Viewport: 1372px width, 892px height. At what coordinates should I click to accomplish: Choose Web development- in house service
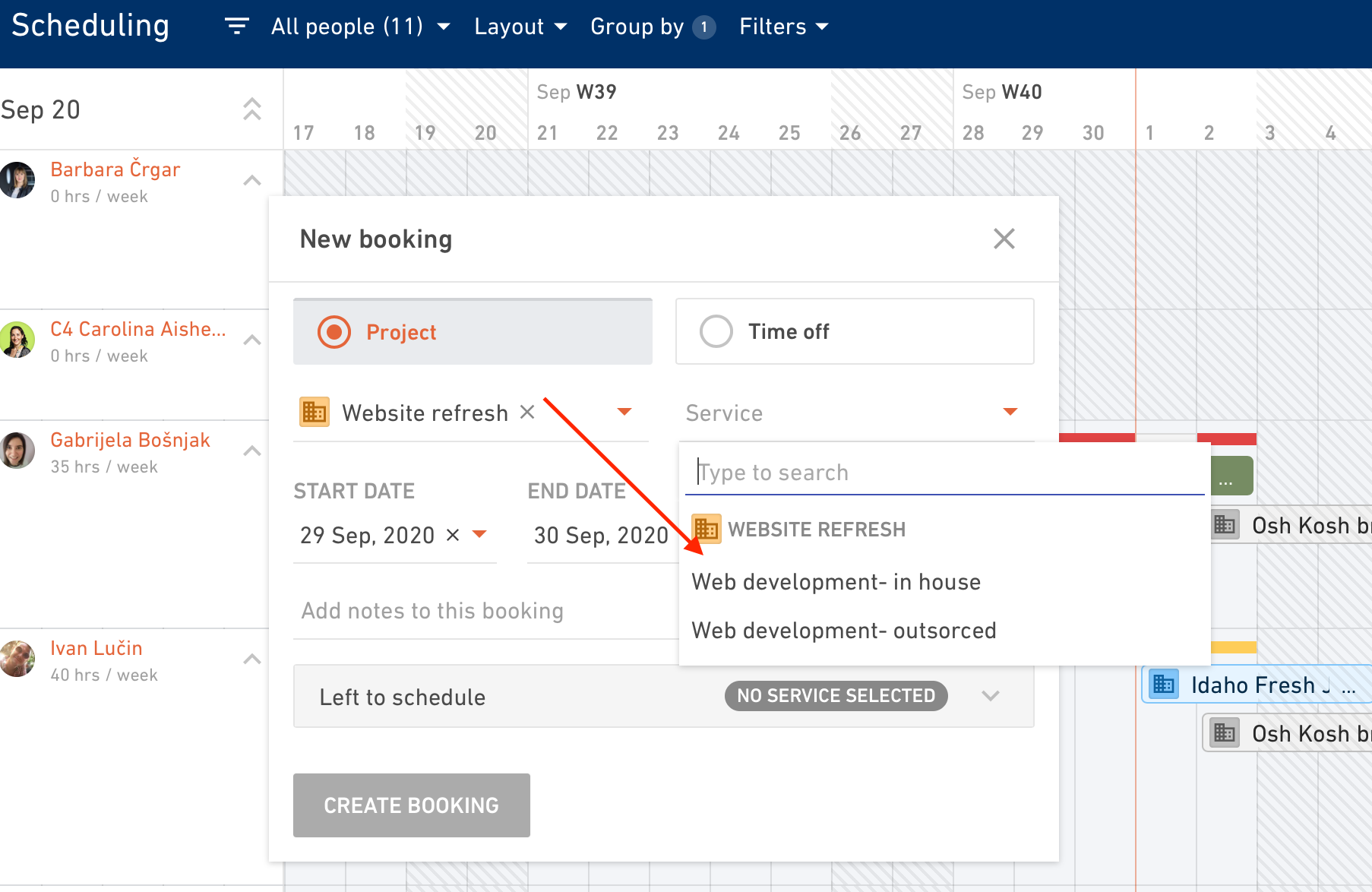[x=836, y=582]
